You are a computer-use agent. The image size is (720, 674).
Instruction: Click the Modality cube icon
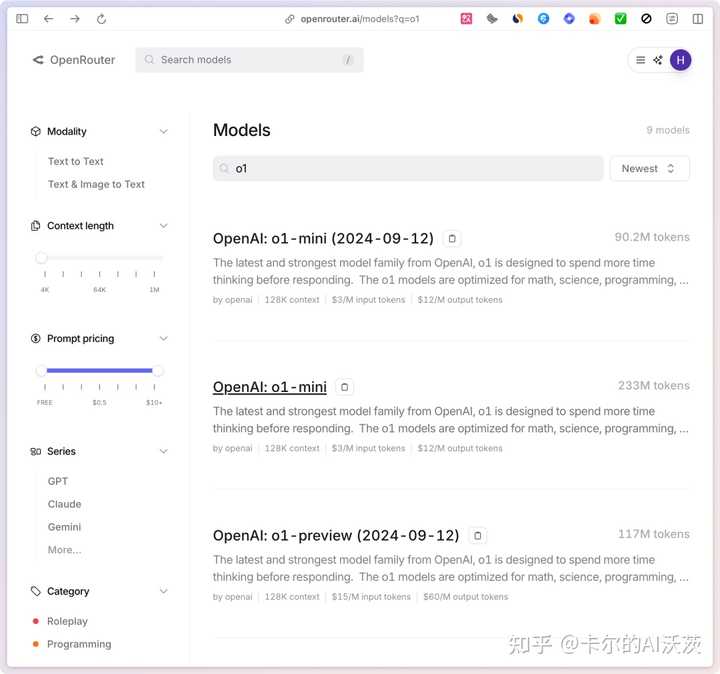(x=36, y=131)
